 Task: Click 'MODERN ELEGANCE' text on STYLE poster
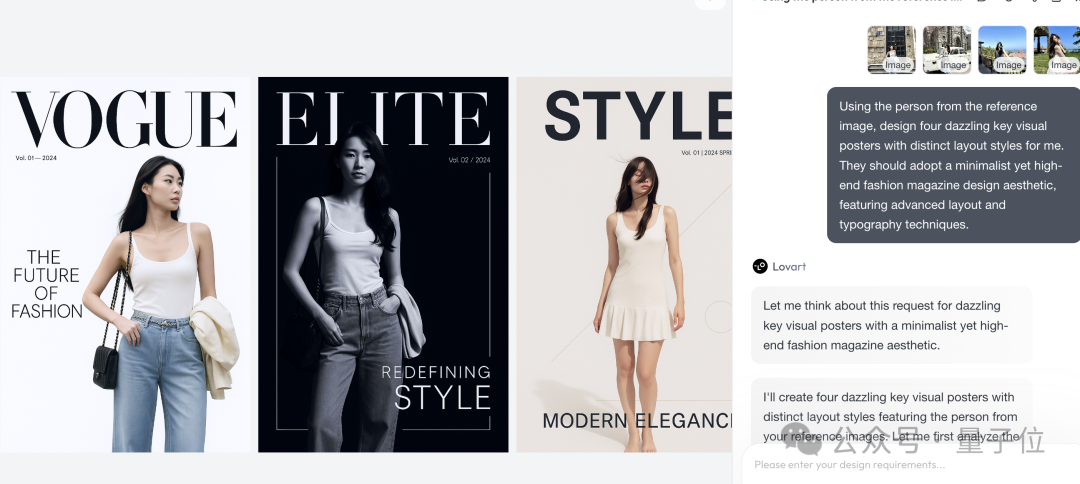pos(637,421)
